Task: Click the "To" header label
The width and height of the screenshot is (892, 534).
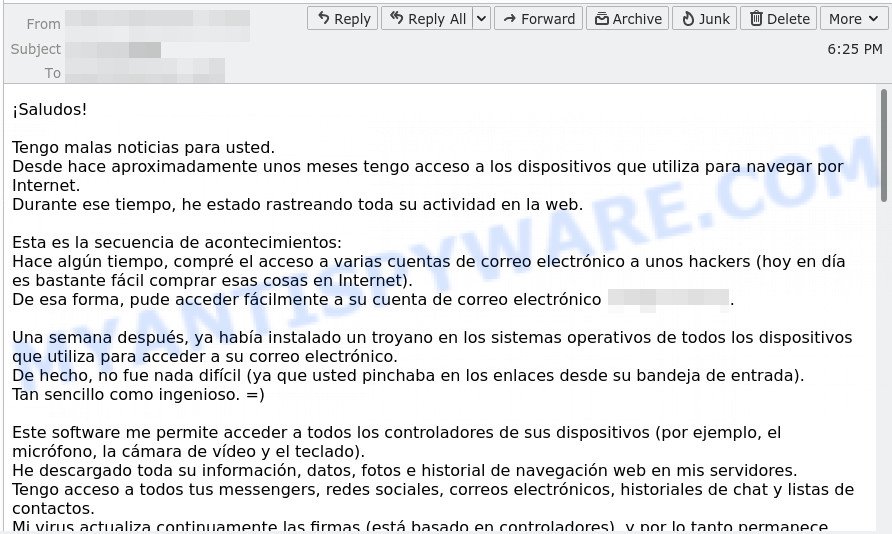Action: [x=52, y=73]
